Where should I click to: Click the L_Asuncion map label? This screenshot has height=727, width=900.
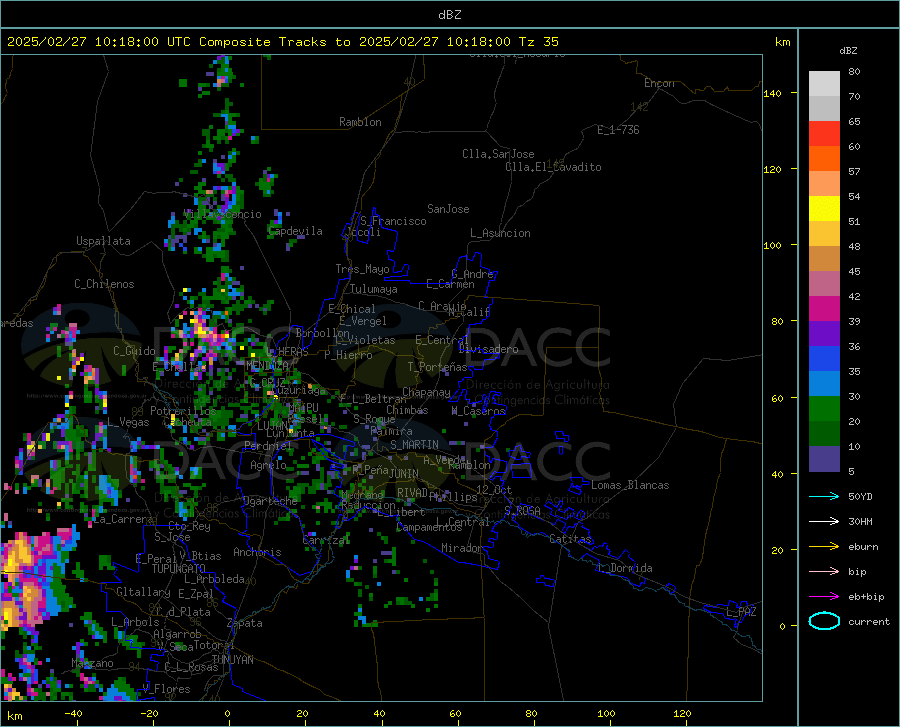[x=500, y=233]
